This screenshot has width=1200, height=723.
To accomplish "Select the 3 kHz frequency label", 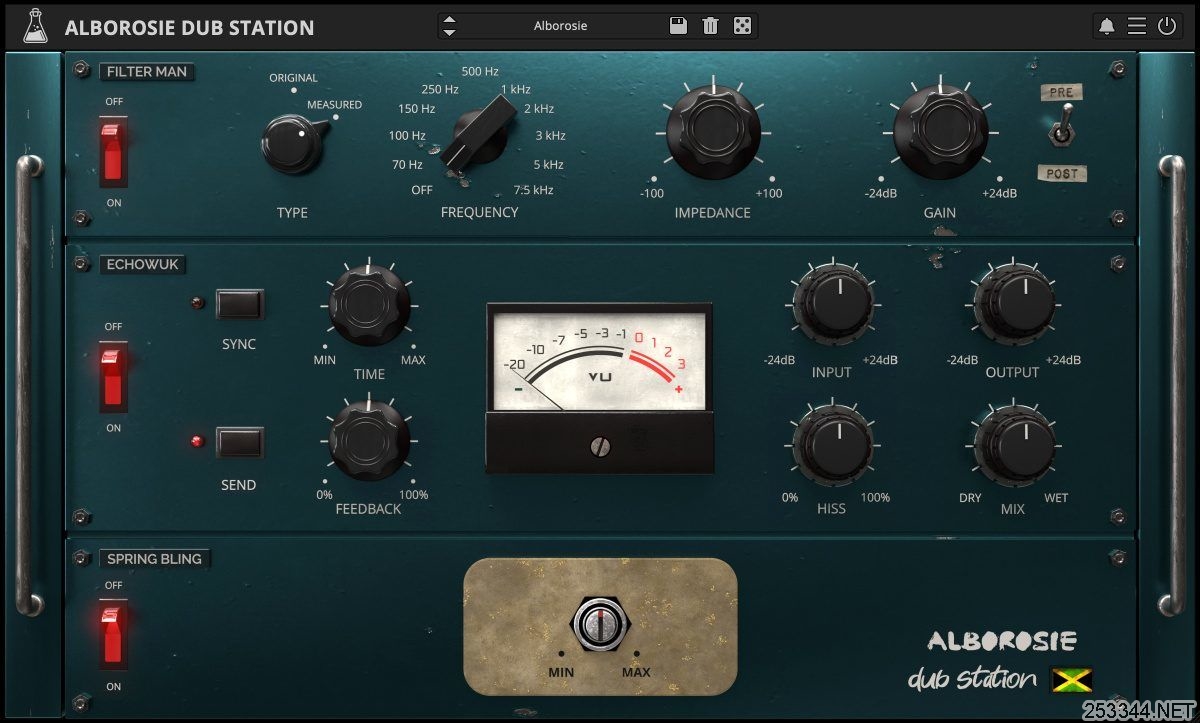I will point(550,136).
